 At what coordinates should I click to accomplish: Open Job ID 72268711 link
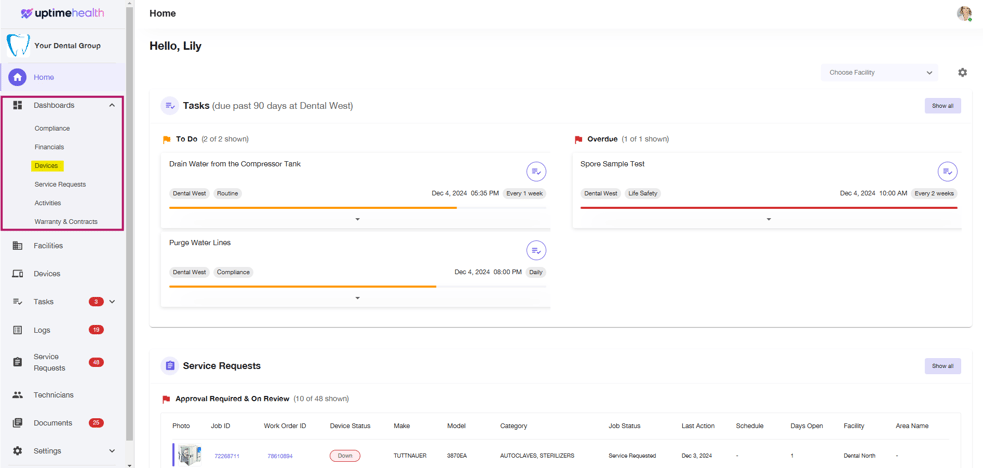pos(227,456)
